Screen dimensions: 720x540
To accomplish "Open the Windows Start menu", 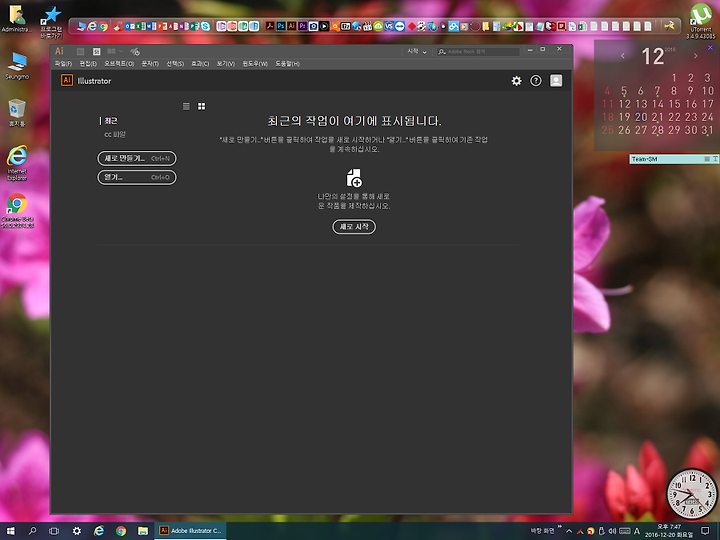I will (10, 531).
